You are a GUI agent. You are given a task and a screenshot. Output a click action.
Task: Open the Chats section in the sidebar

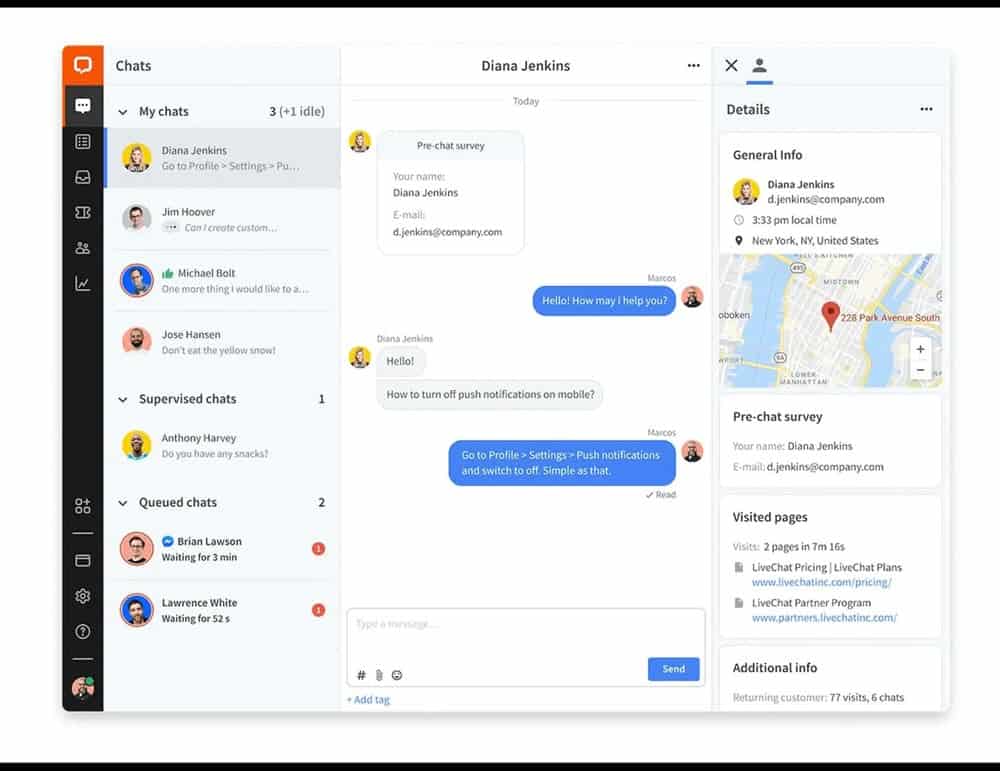[x=83, y=103]
